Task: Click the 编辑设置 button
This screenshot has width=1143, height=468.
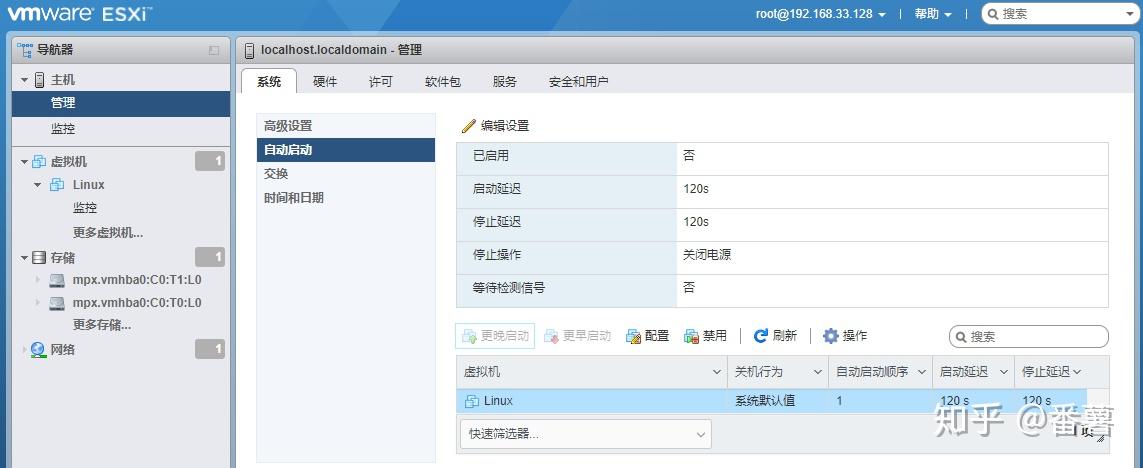Action: coord(496,126)
